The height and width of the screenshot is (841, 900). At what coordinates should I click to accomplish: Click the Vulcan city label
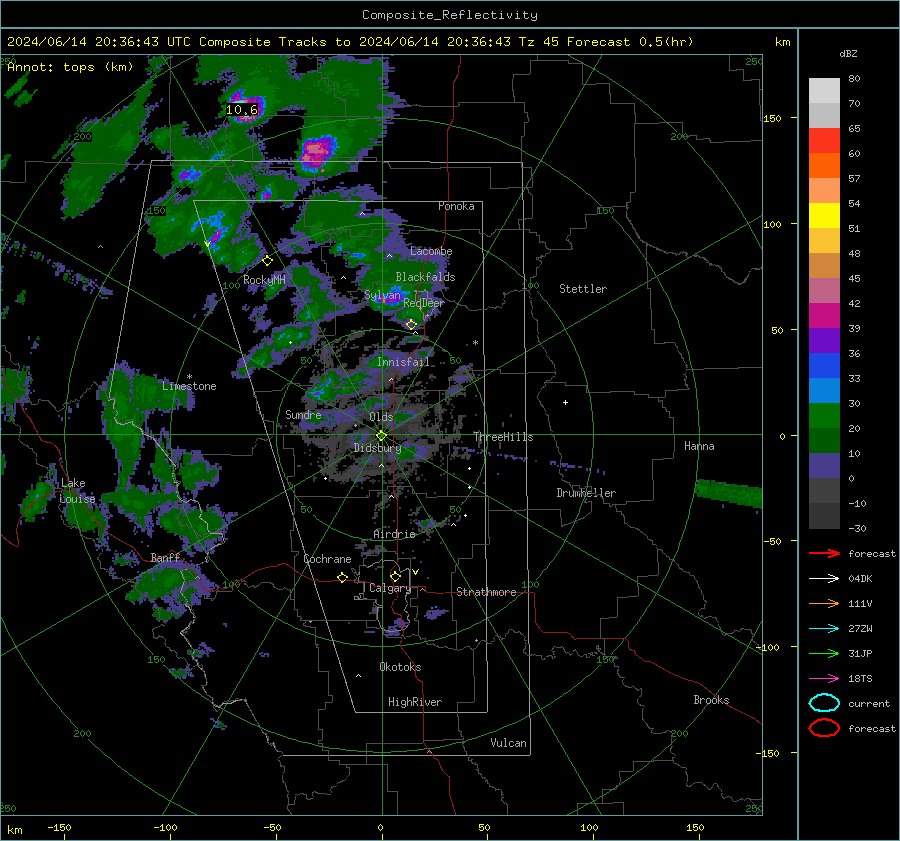(x=508, y=743)
